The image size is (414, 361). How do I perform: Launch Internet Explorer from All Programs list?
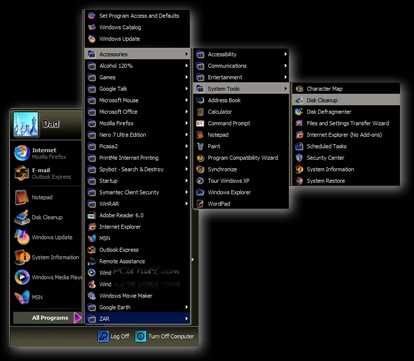point(138,227)
